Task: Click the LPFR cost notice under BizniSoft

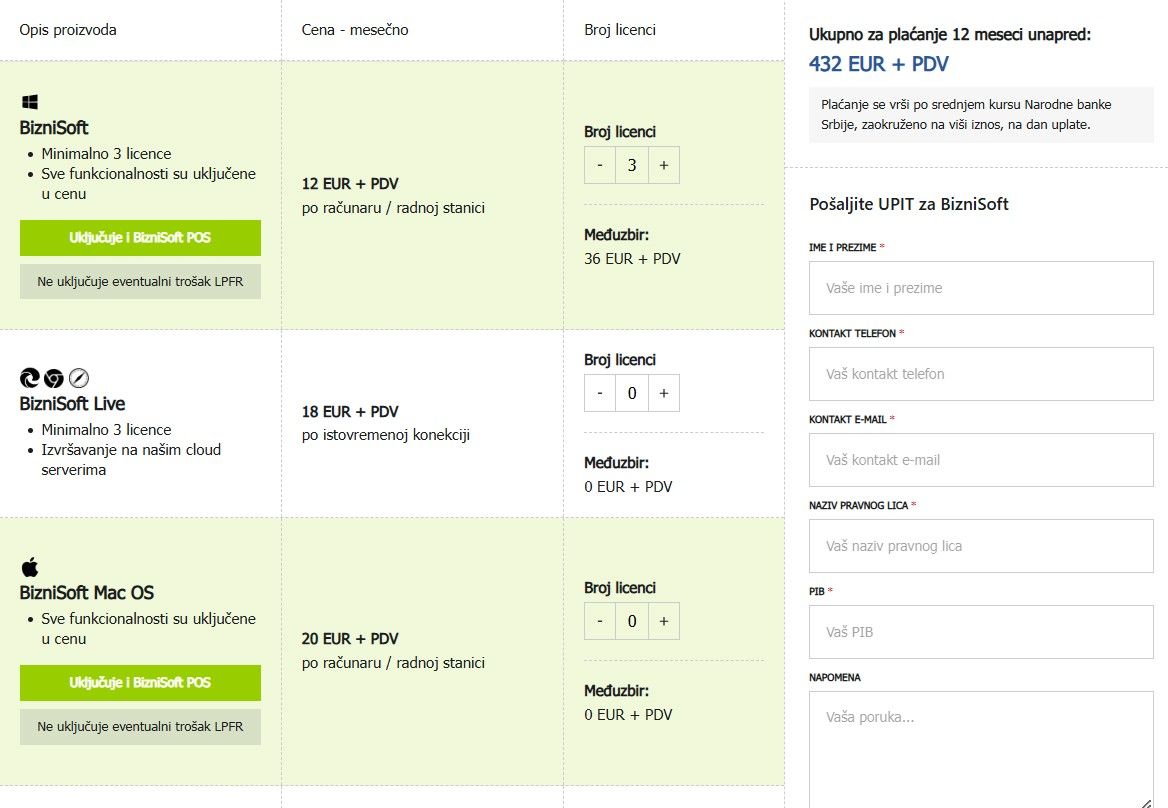Action: click(x=140, y=282)
